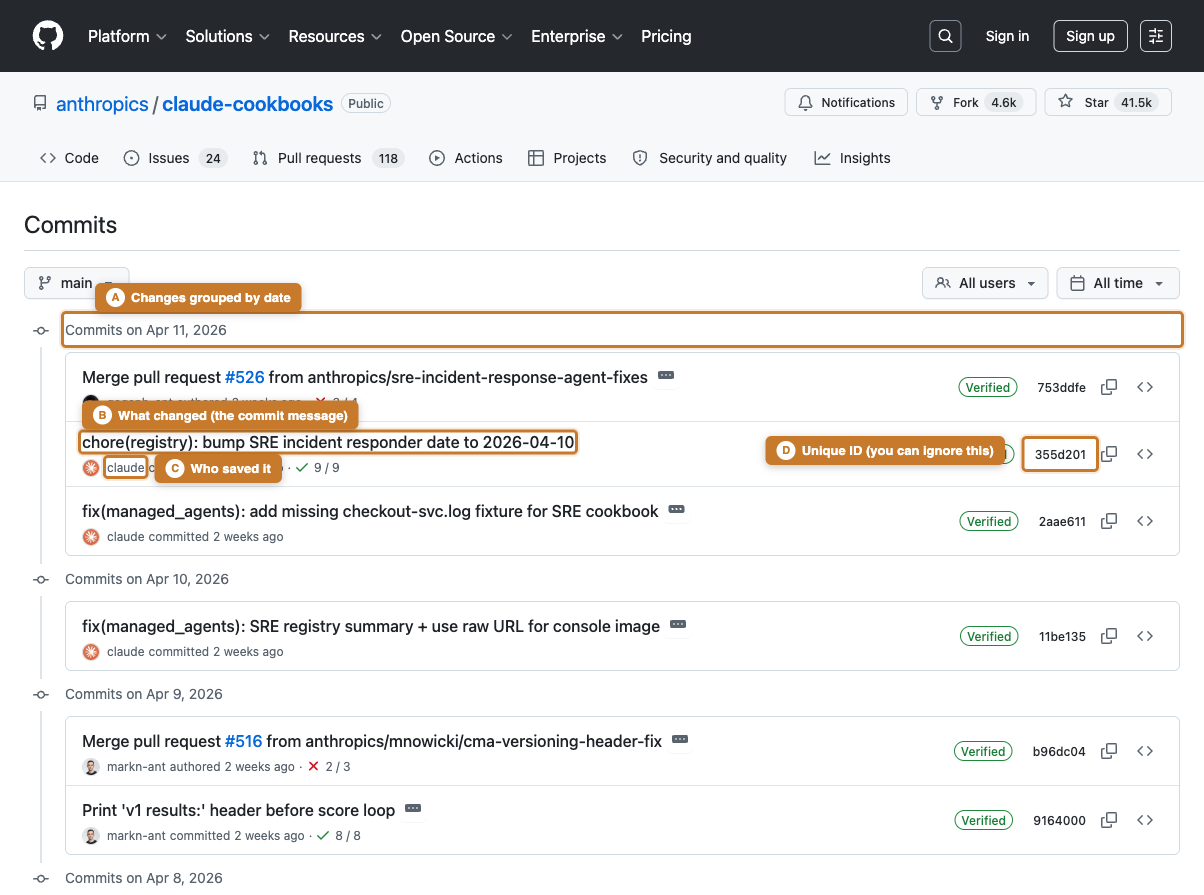Browse repository at commit 9164000 via code icon
This screenshot has height=895, width=1204.
pyautogui.click(x=1145, y=820)
